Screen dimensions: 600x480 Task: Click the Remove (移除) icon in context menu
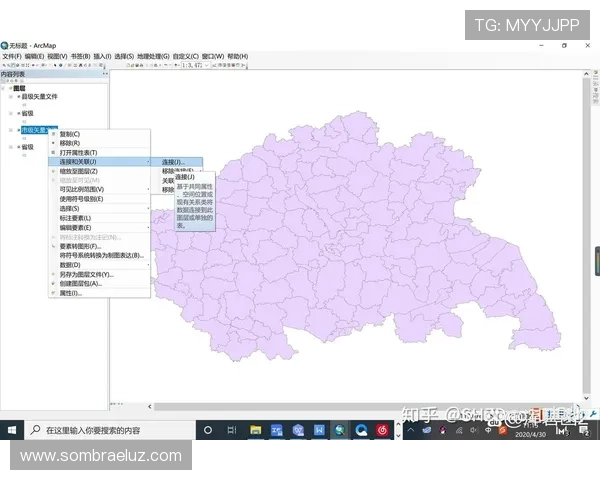54,143
